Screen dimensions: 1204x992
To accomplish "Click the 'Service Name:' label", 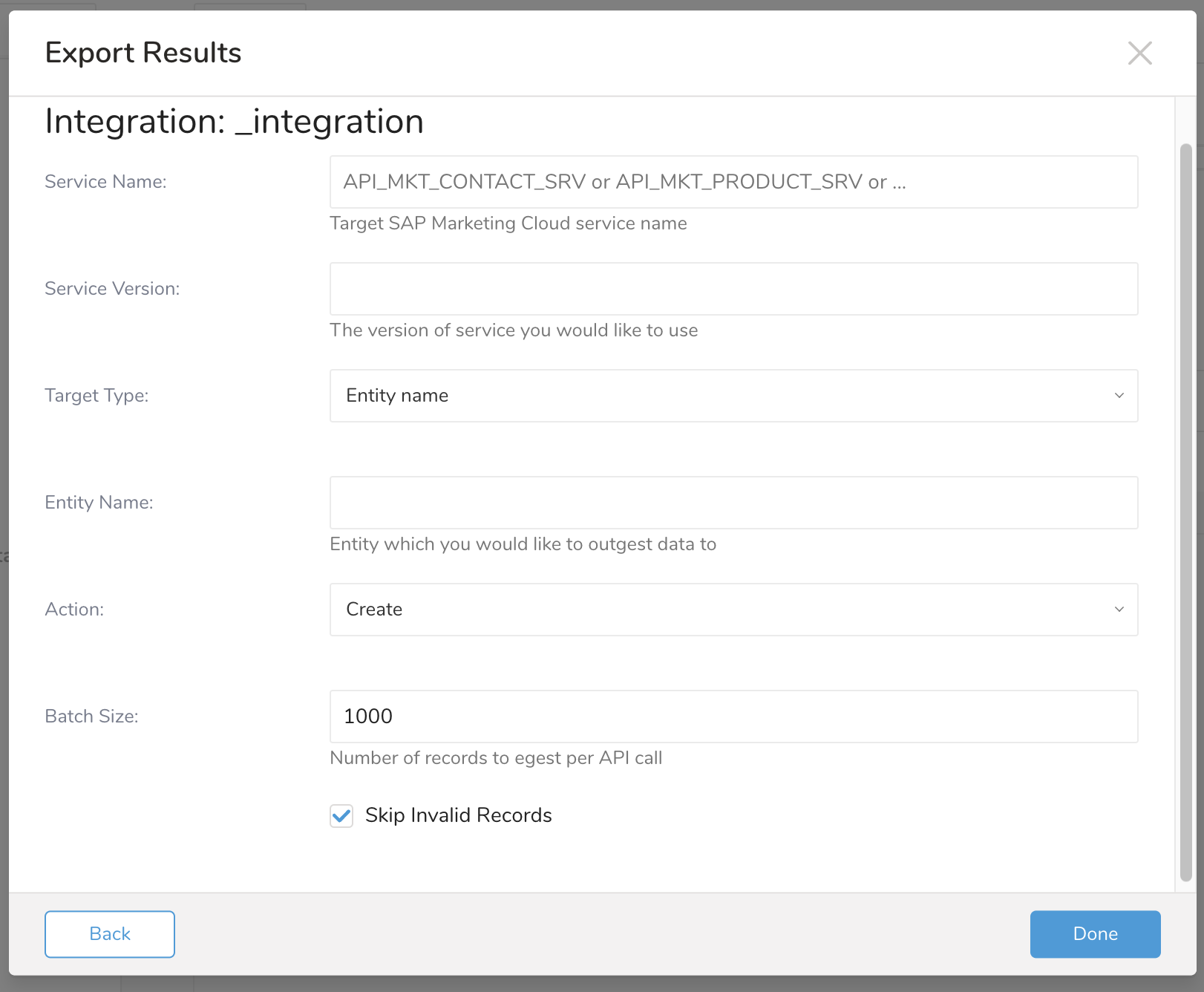I will 105,182.
